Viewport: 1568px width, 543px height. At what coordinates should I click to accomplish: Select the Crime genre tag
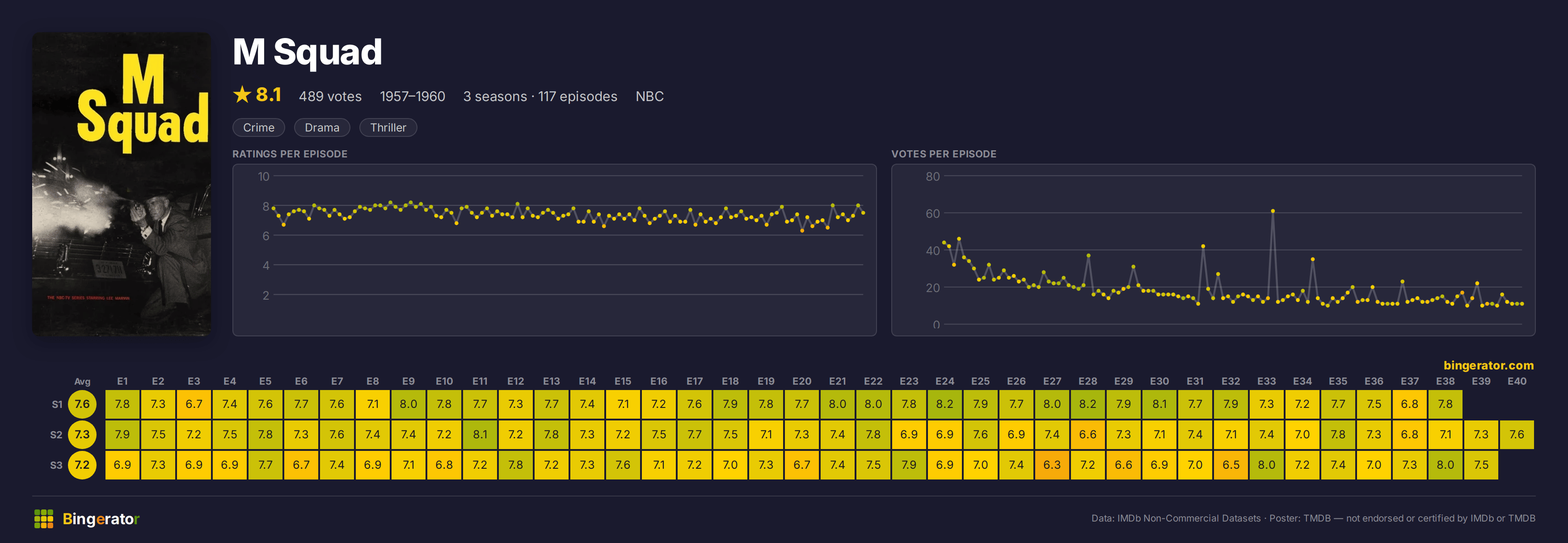[259, 127]
